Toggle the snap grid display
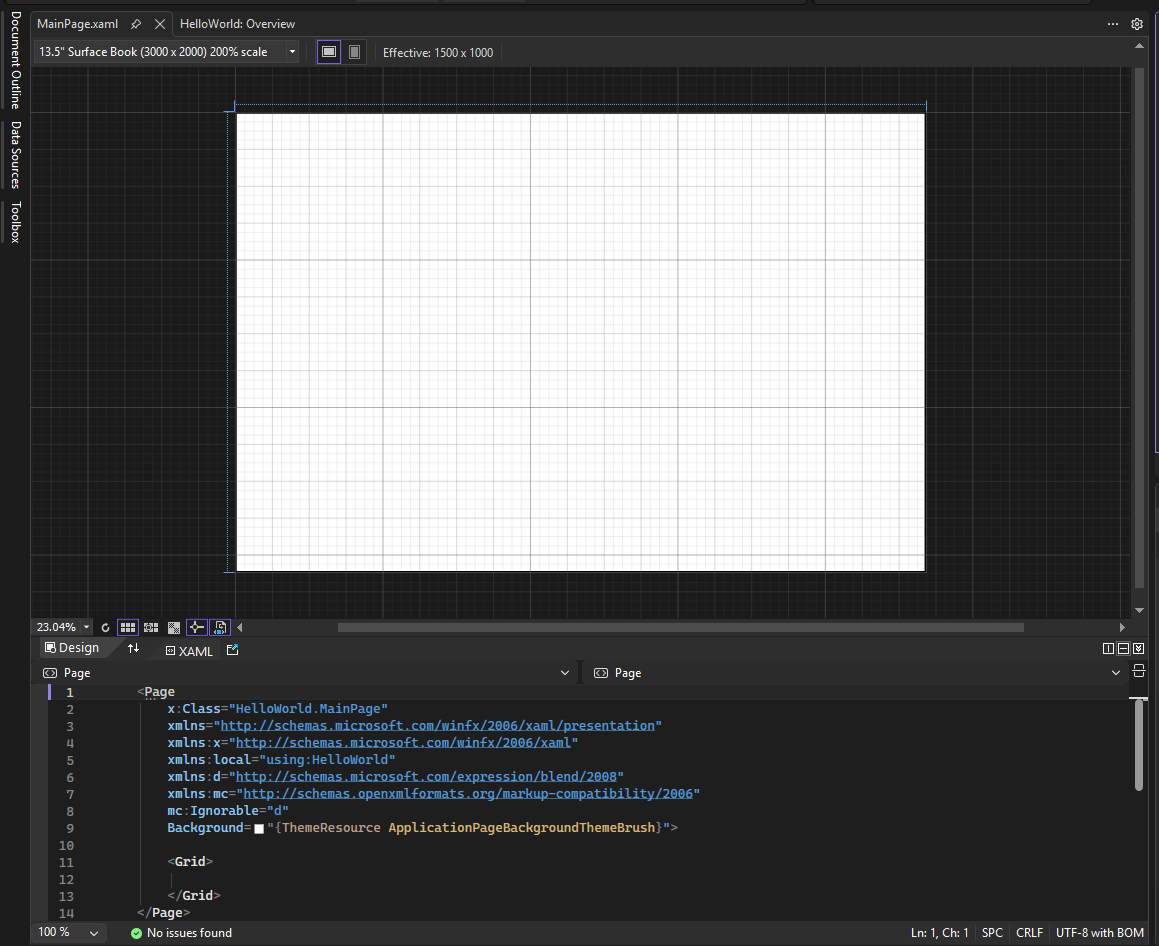Image resolution: width=1159 pixels, height=946 pixels. pos(128,627)
